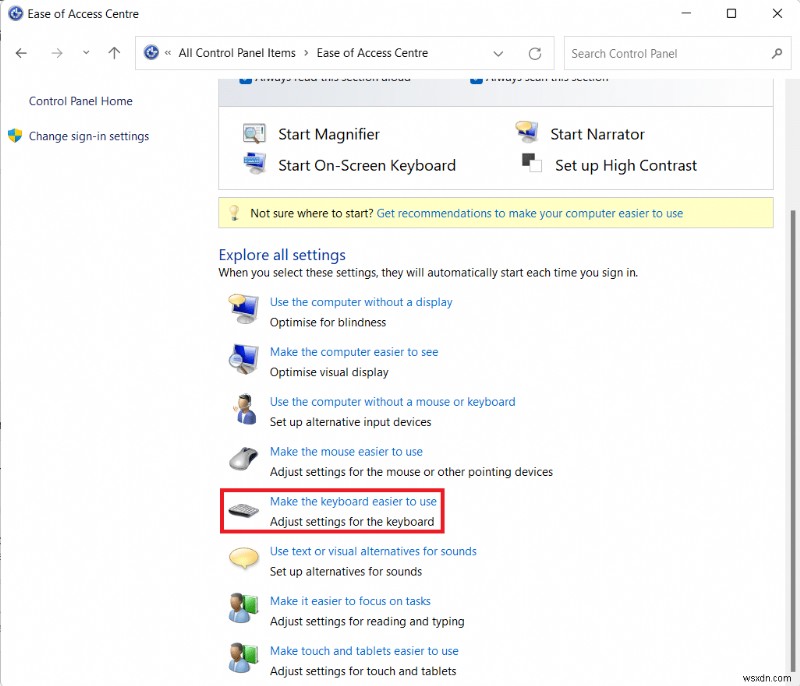Image resolution: width=800 pixels, height=686 pixels.
Task: Open Set up High Contrast label
Action: click(x=626, y=165)
